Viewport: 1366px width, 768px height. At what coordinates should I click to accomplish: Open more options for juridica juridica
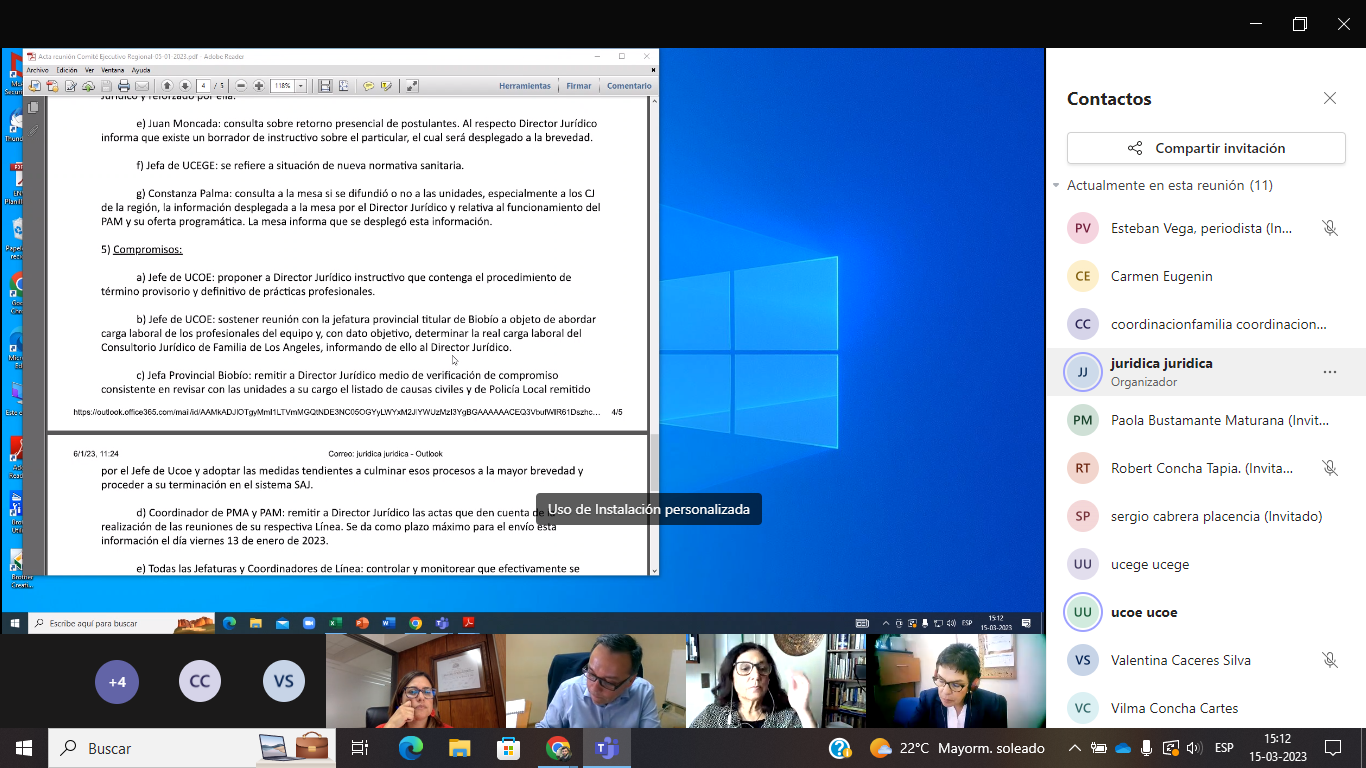[x=1329, y=372]
